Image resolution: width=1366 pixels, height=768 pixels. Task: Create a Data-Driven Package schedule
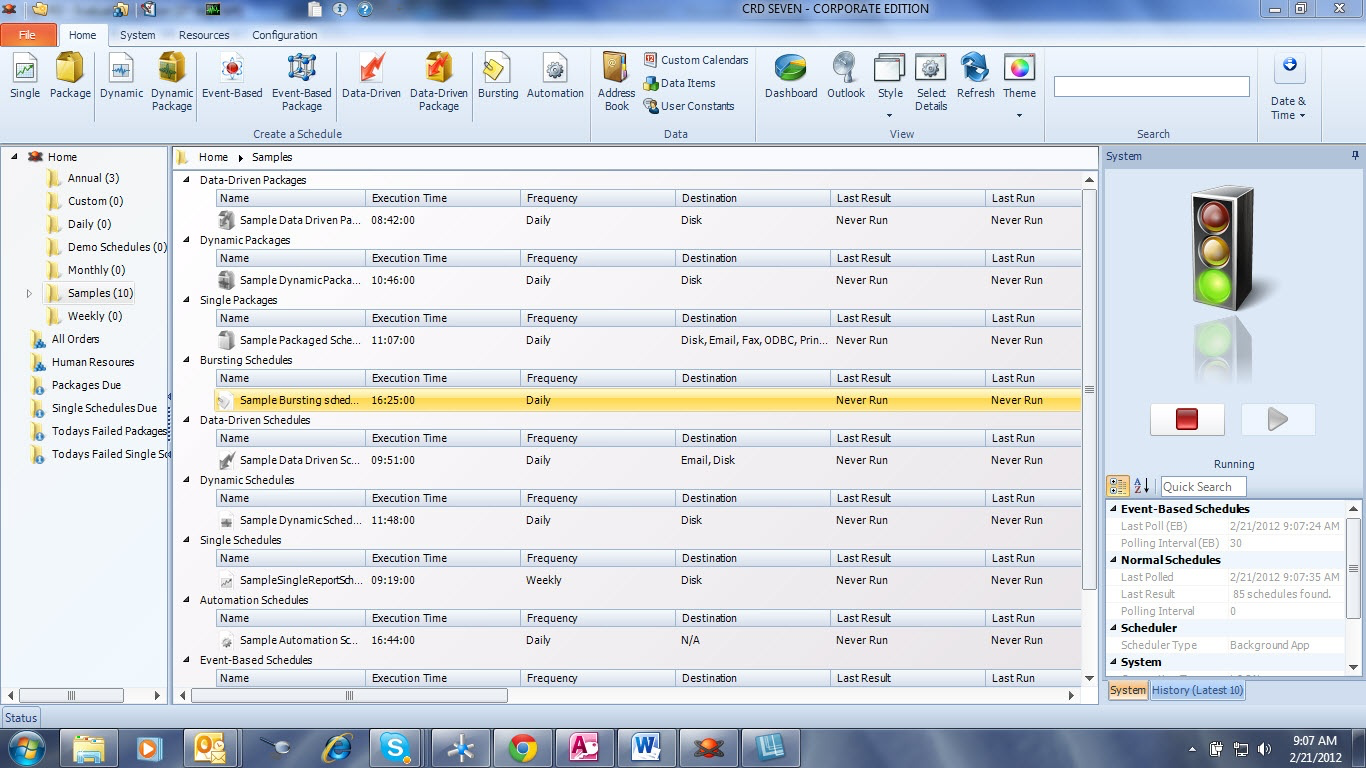pyautogui.click(x=438, y=80)
